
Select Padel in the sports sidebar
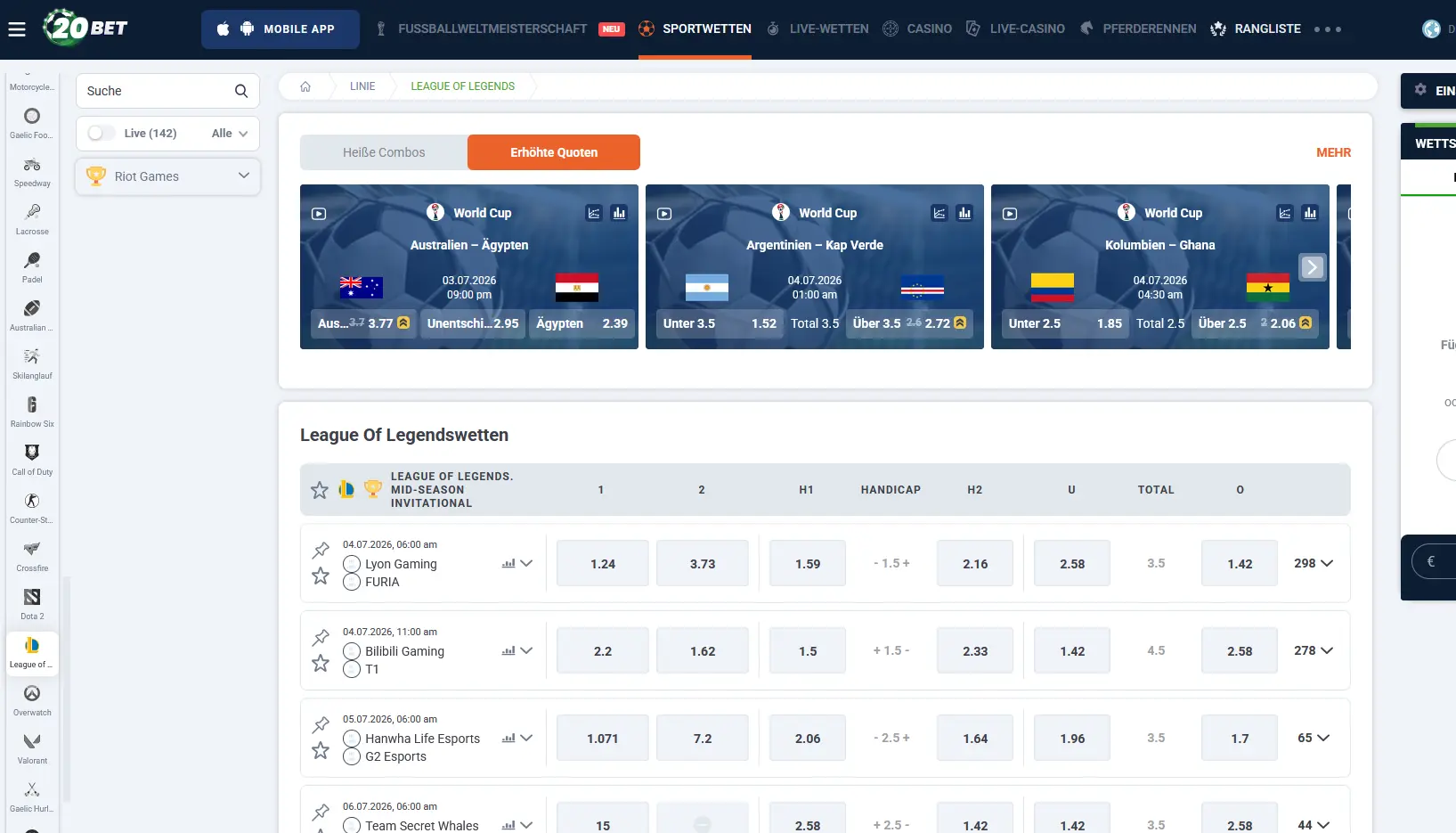pyautogui.click(x=32, y=267)
